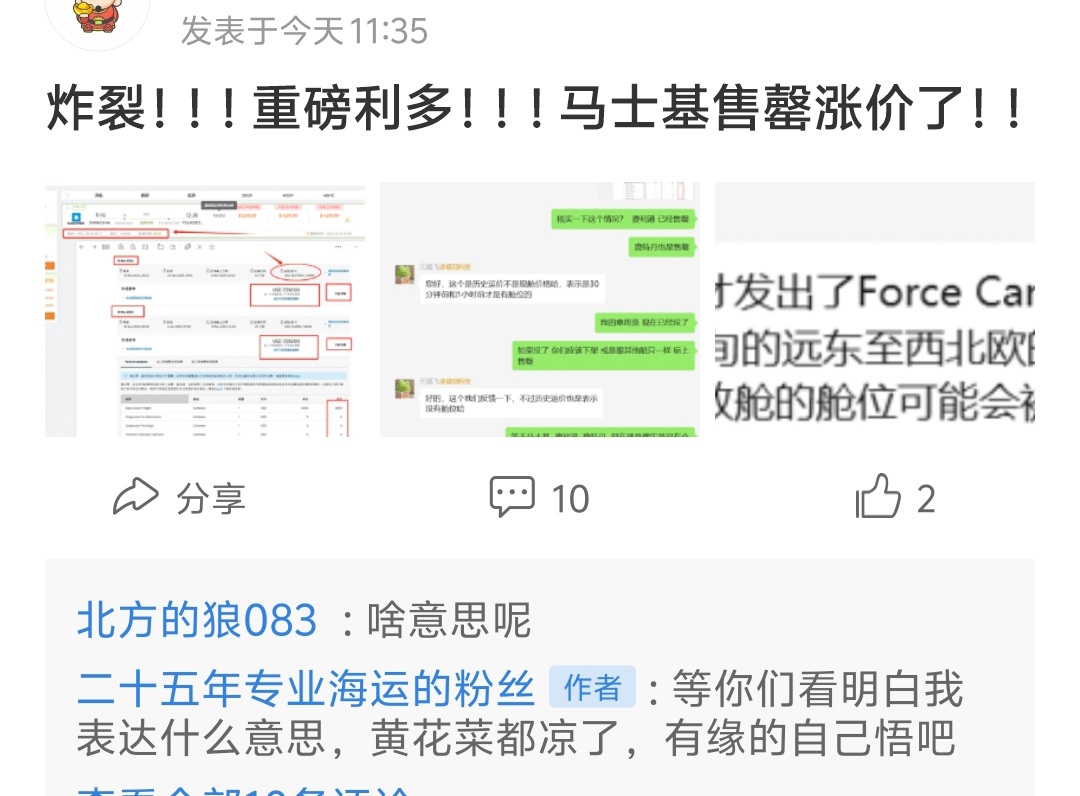The height and width of the screenshot is (796, 1080).
Task: Open the freight quote screenshot thumbnail
Action: click(205, 309)
